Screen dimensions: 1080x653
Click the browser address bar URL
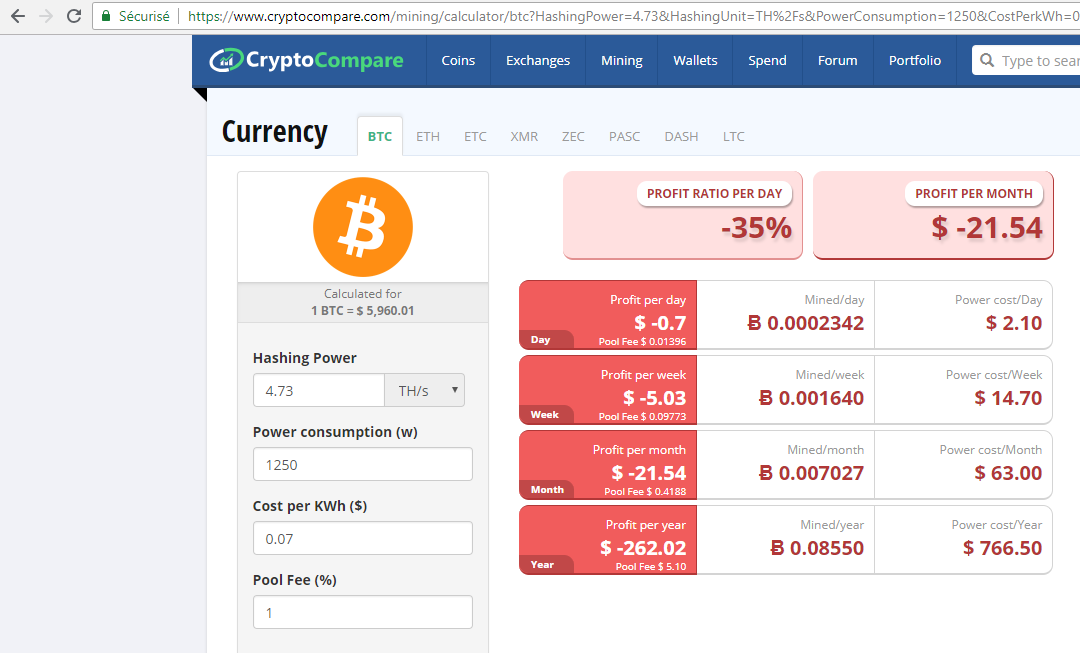[x=632, y=16]
